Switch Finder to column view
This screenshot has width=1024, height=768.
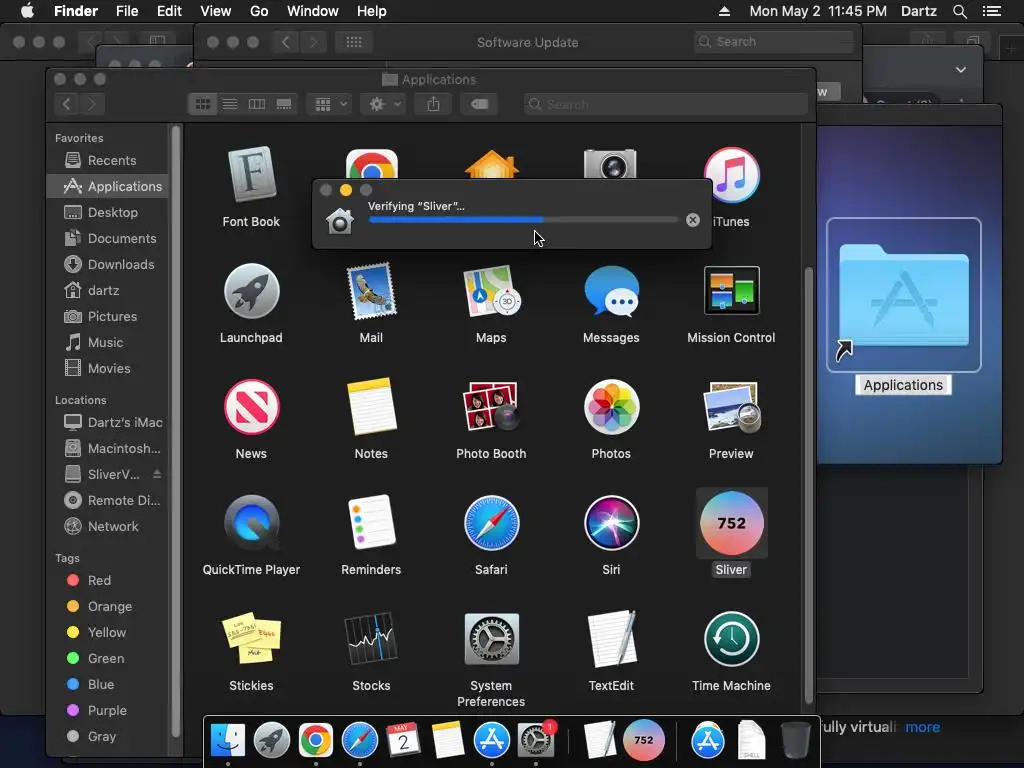coord(257,104)
